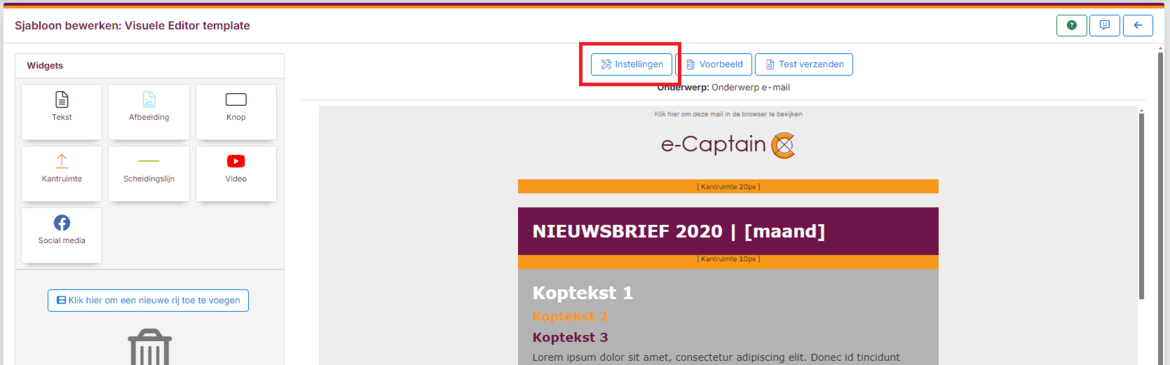Click the Lorem ipsum paragraph text
This screenshot has width=1170, height=365.
click(x=716, y=358)
